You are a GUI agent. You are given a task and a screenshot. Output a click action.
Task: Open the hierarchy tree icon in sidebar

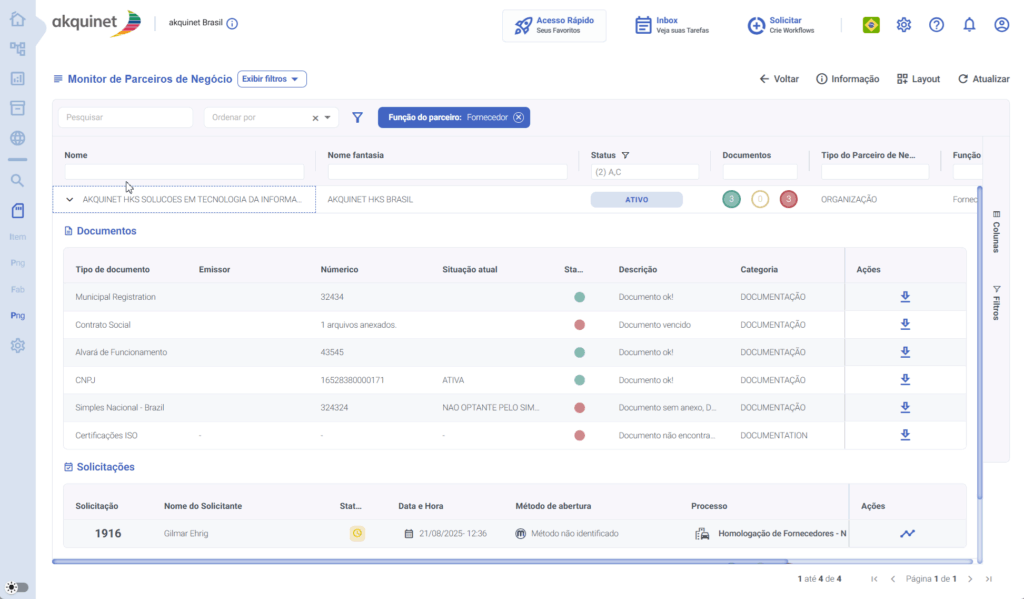click(18, 49)
